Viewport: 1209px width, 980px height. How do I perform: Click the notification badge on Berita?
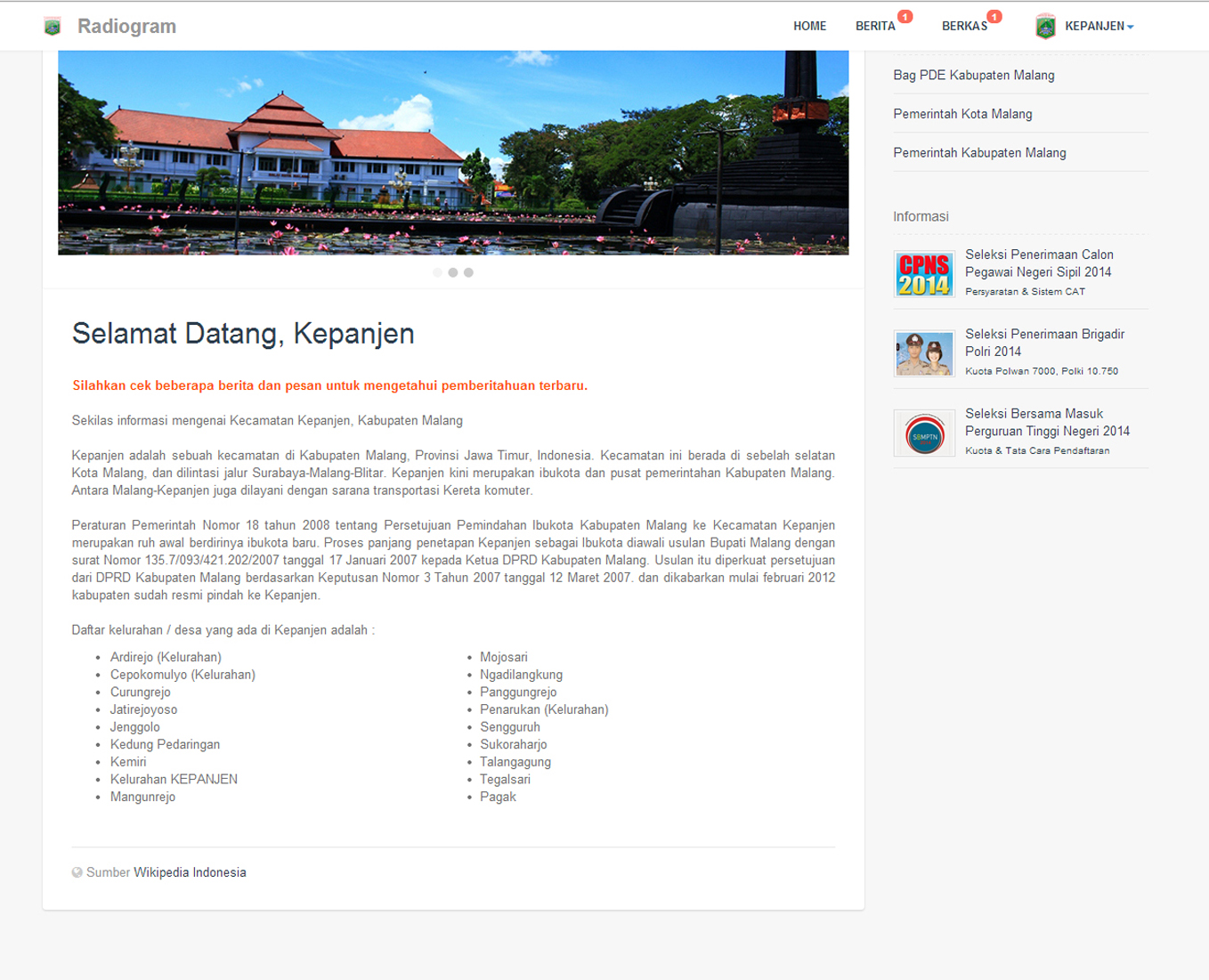(x=905, y=17)
